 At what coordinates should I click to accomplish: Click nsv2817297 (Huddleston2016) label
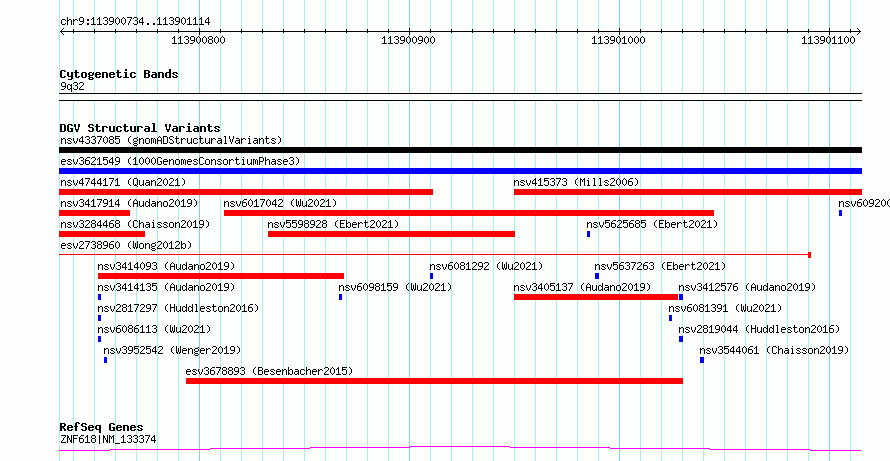pyautogui.click(x=178, y=308)
